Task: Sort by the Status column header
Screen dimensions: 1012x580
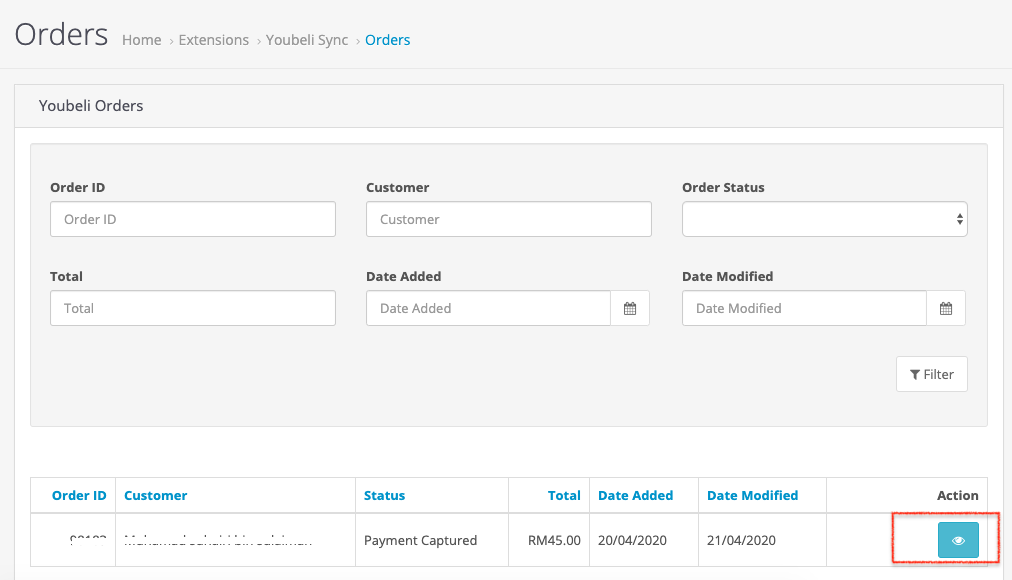Action: pos(384,495)
